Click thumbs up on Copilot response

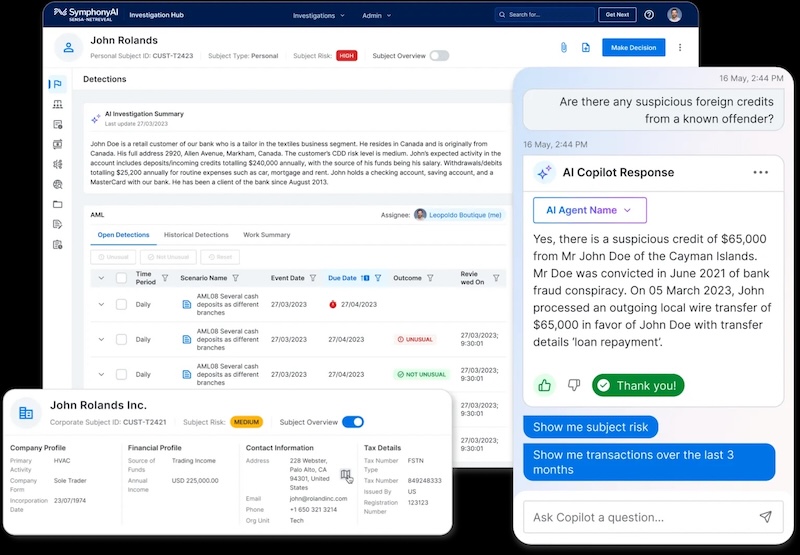pyautogui.click(x=545, y=385)
